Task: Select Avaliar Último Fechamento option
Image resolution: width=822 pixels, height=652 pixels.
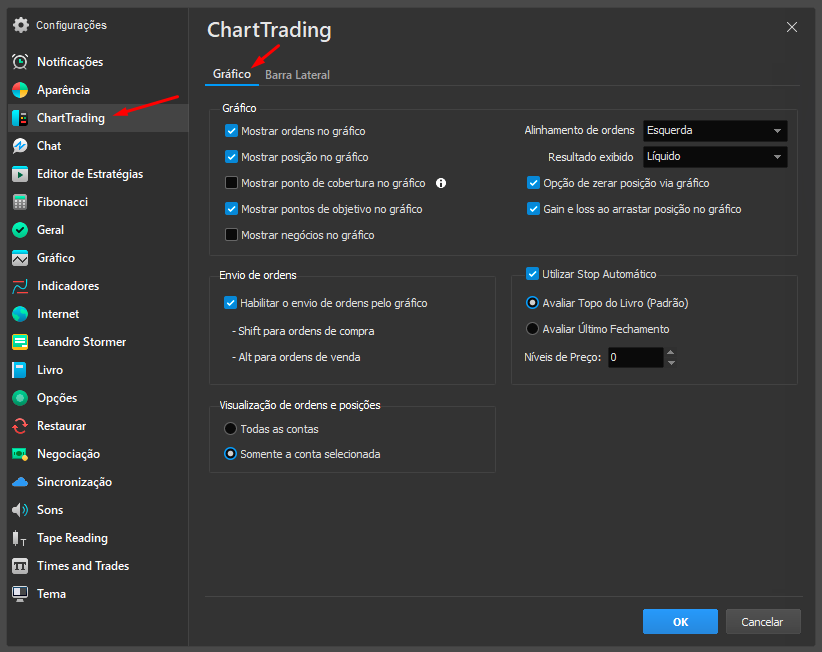Action: point(532,329)
